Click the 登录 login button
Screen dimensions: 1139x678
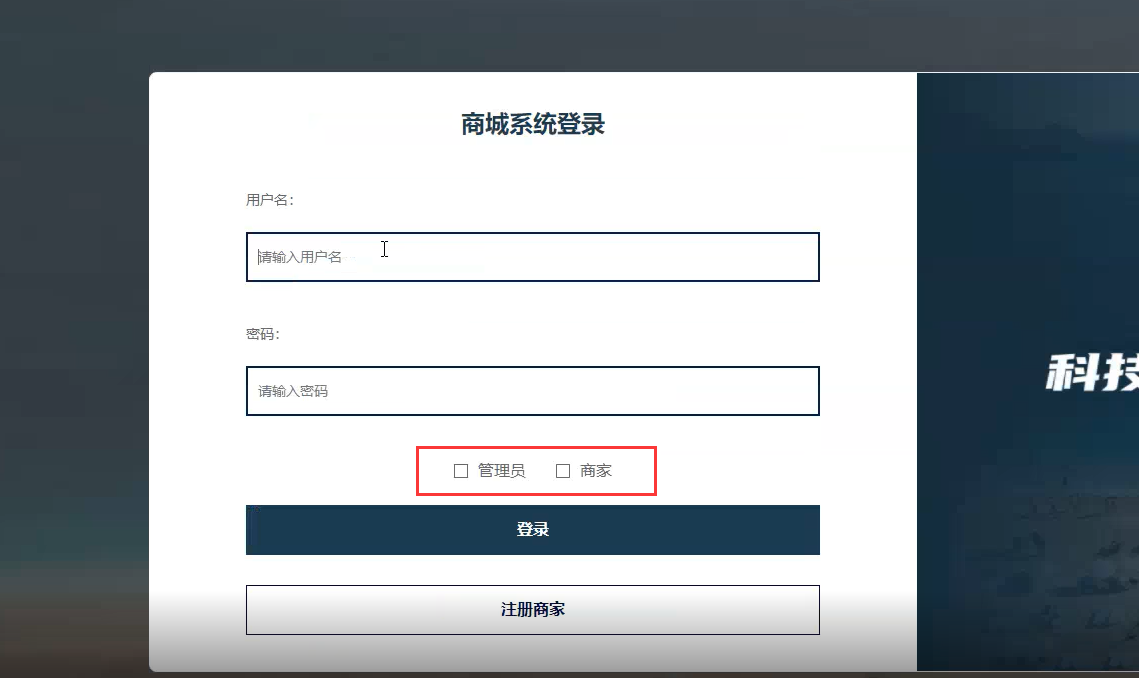tap(532, 529)
